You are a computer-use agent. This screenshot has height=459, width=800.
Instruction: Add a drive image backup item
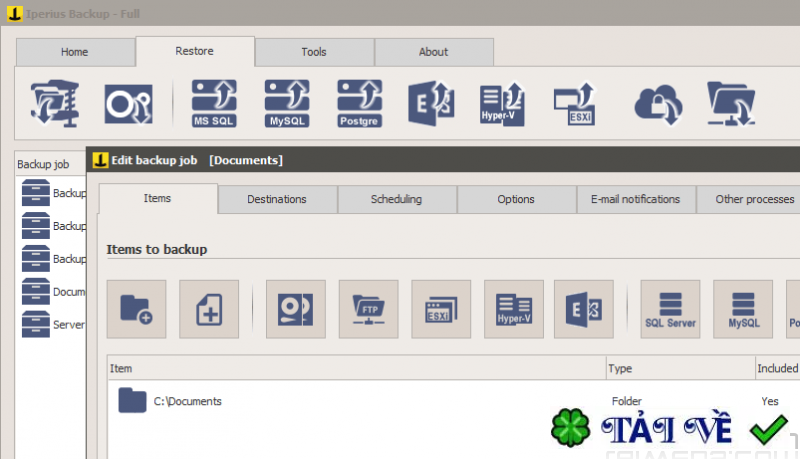295,309
